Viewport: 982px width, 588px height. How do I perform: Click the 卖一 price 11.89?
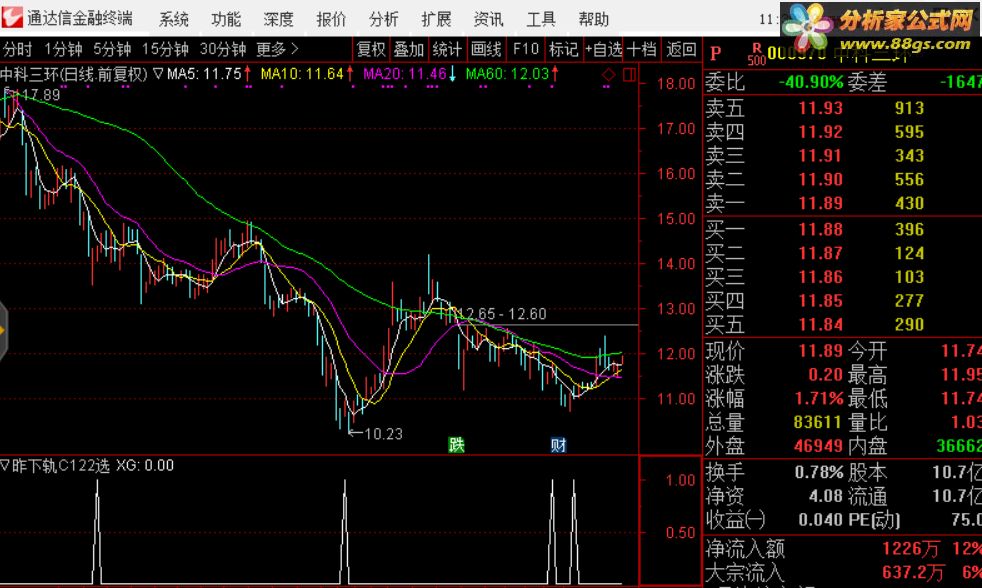pyautogui.click(x=820, y=203)
